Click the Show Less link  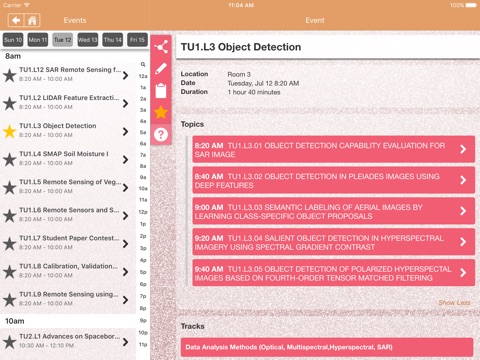click(x=454, y=303)
